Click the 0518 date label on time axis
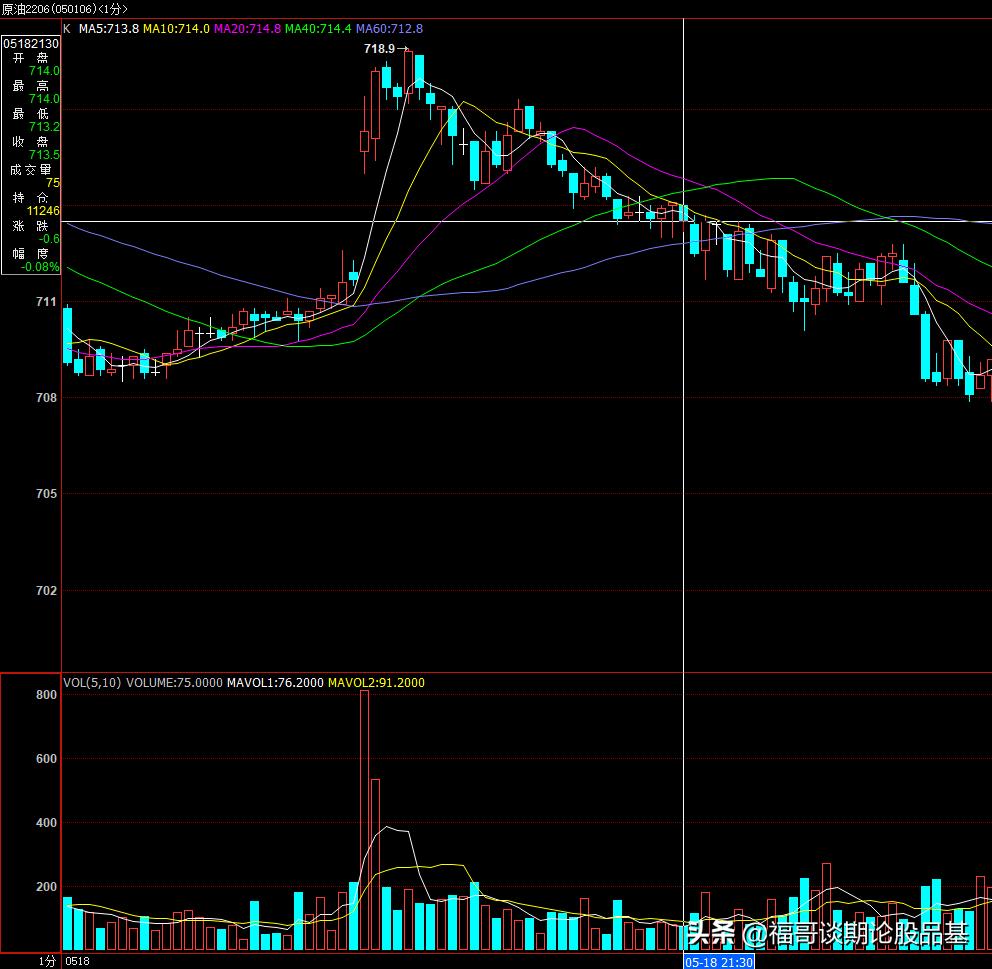Screen dimensions: 992x969 coord(77,961)
